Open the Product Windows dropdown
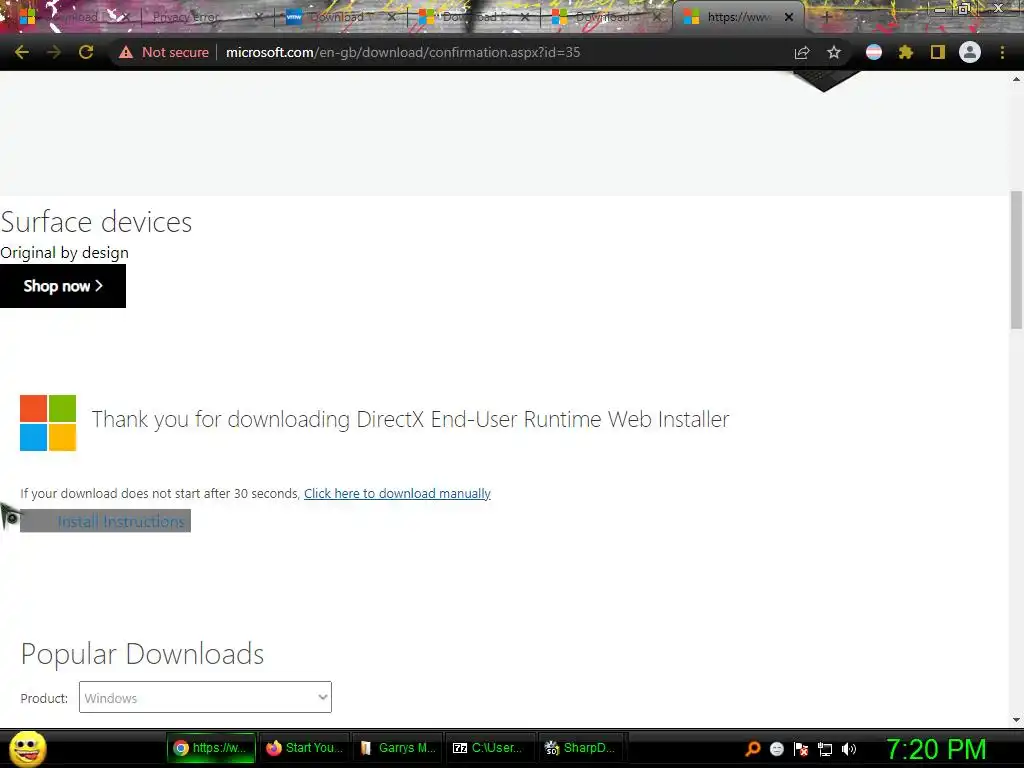This screenshot has height=768, width=1024. pos(205,697)
